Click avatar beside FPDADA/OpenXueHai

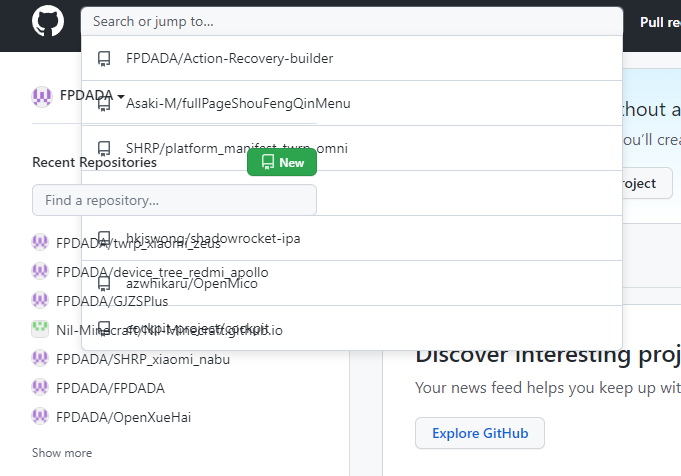point(40,416)
